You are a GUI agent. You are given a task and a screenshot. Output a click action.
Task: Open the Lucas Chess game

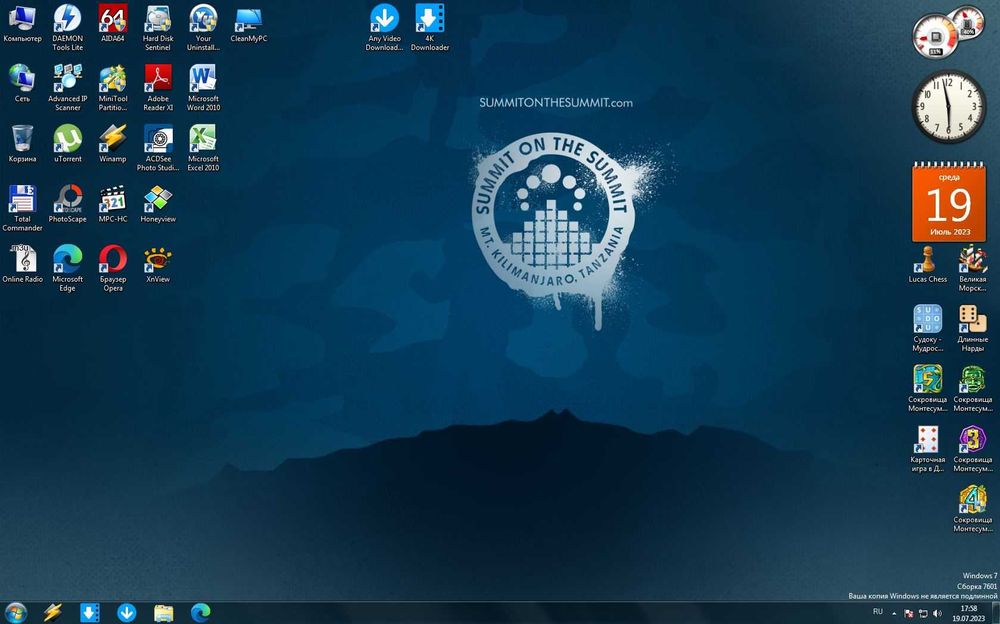click(x=928, y=264)
